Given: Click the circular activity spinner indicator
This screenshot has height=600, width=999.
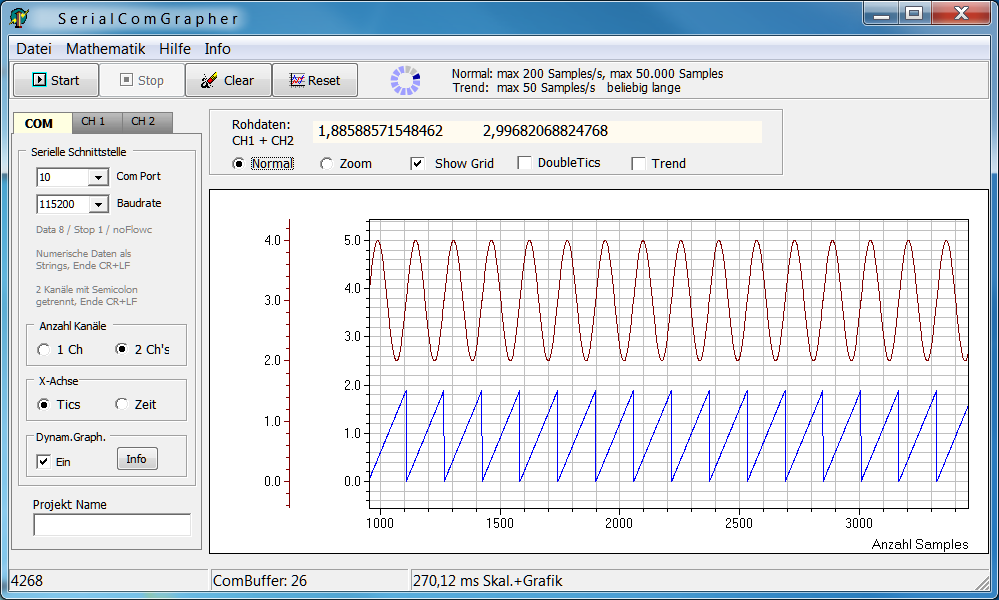Looking at the screenshot, I should [x=405, y=80].
